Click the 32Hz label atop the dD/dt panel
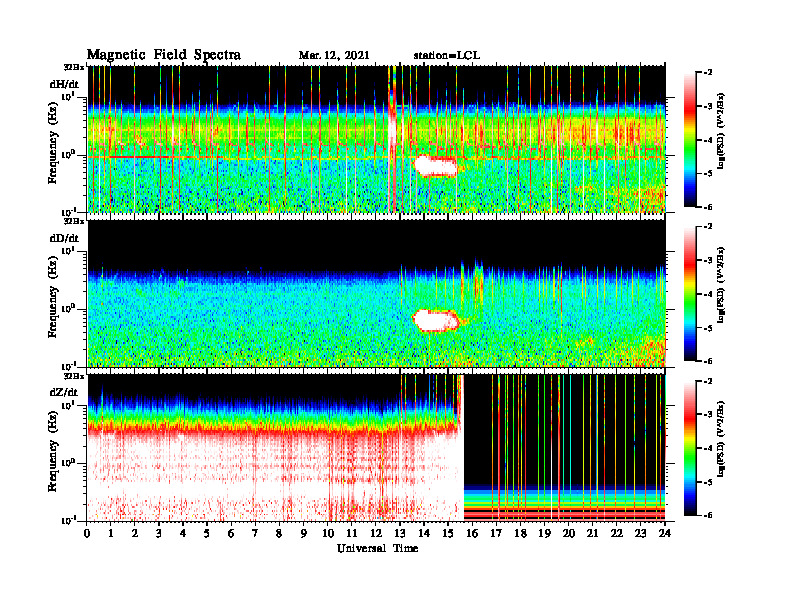Image resolution: width=792 pixels, height=612 pixels. click(x=74, y=221)
